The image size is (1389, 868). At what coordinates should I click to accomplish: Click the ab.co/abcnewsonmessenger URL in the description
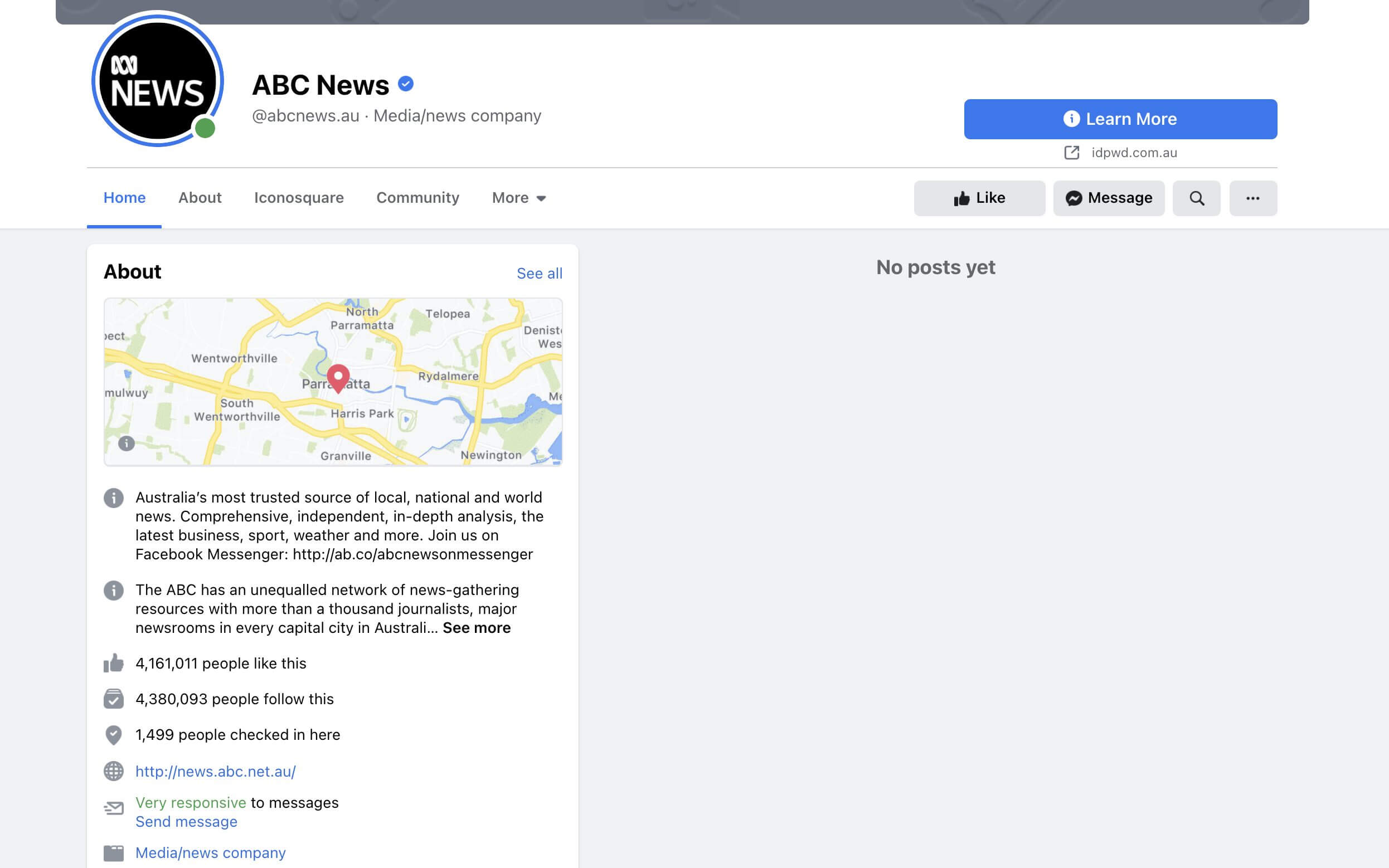coord(413,554)
